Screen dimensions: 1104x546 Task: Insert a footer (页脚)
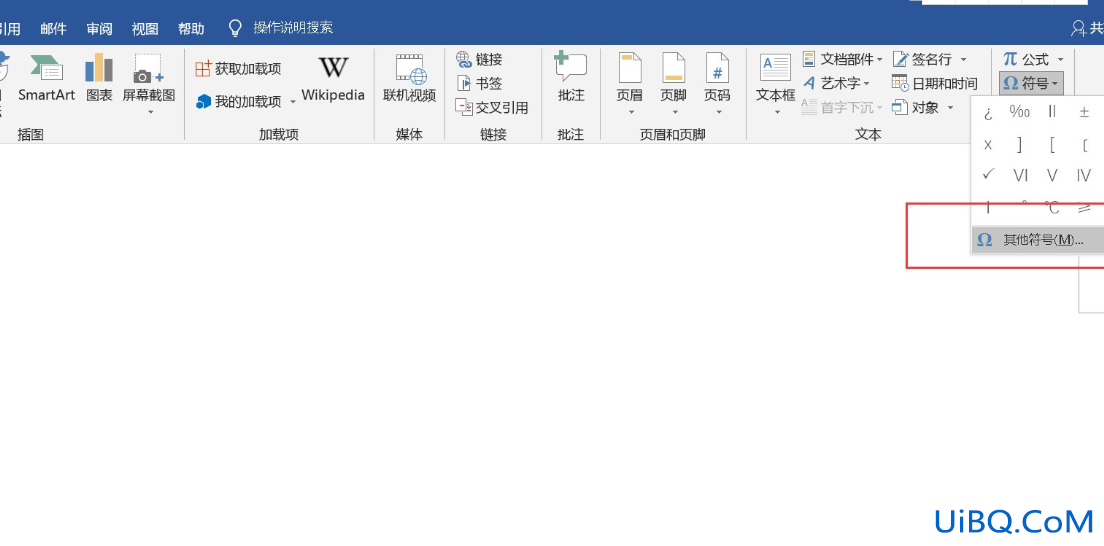(674, 79)
